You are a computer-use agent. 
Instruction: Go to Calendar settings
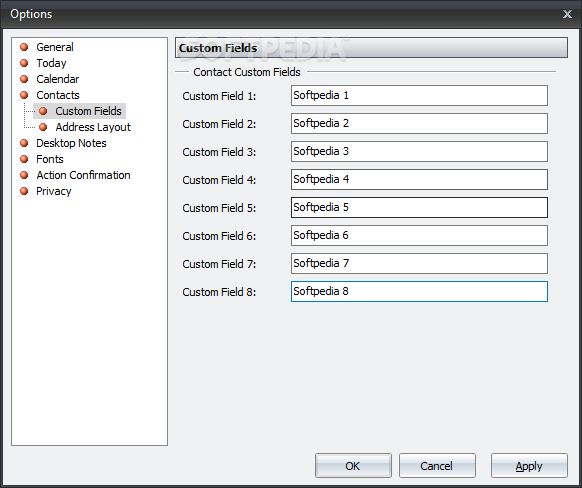click(58, 79)
